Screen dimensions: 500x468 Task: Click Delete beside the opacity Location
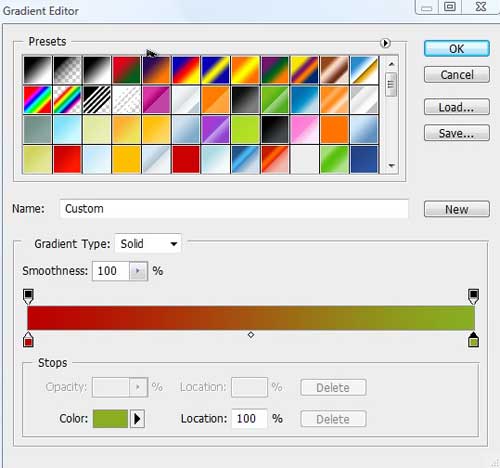(x=333, y=388)
